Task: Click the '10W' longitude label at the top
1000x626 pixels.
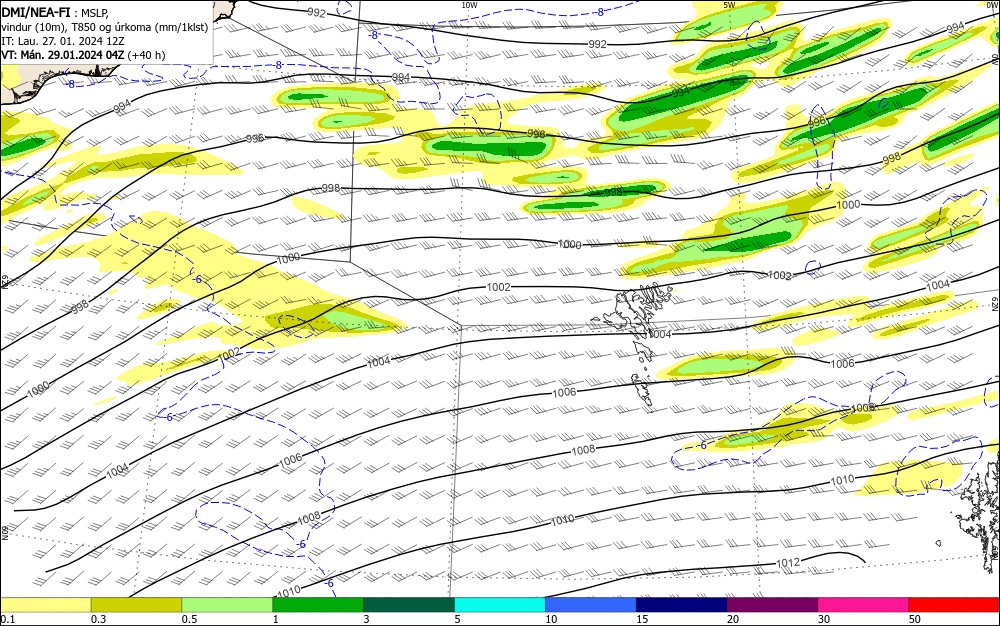Action: click(469, 5)
